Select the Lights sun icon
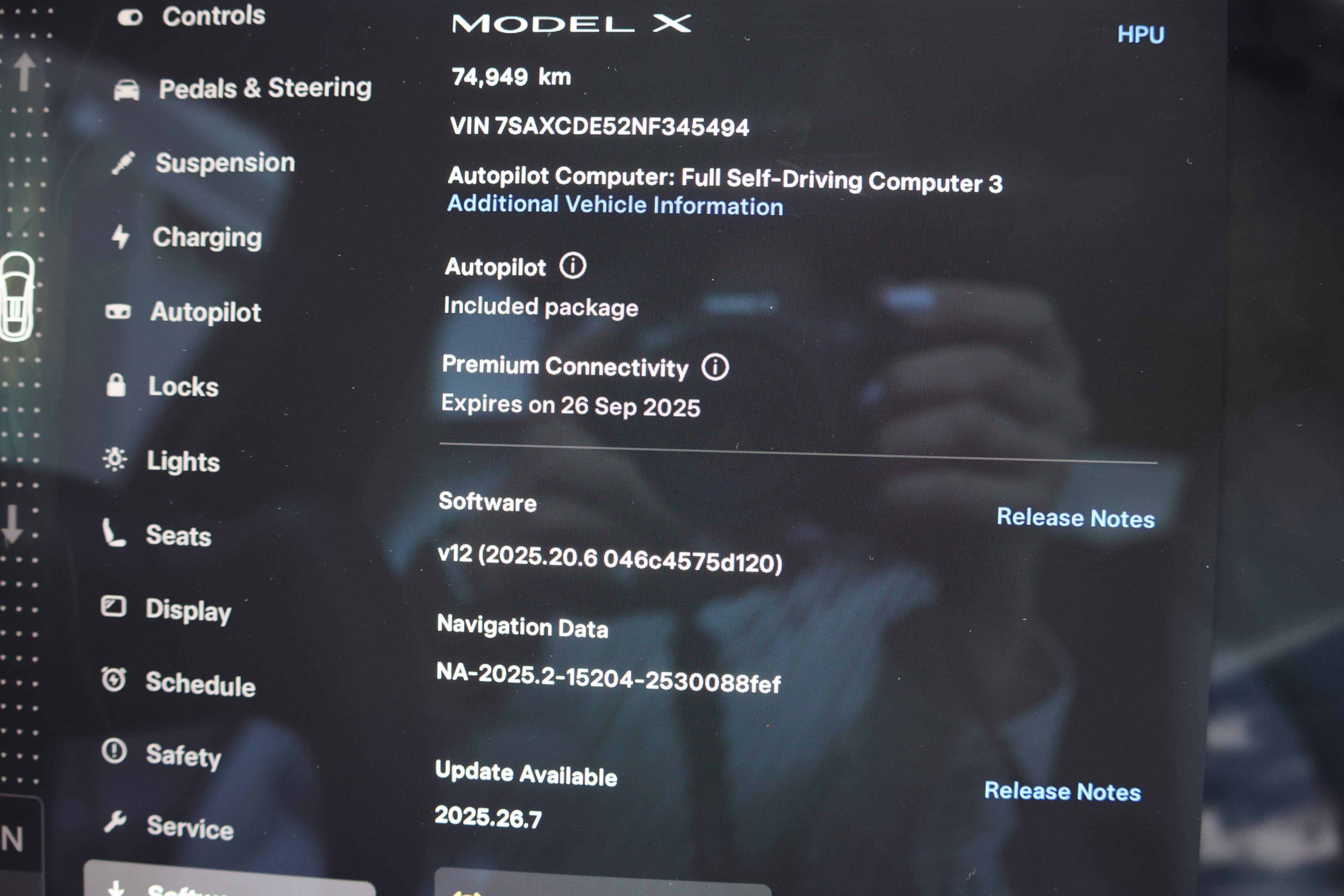The image size is (1344, 896). (115, 459)
